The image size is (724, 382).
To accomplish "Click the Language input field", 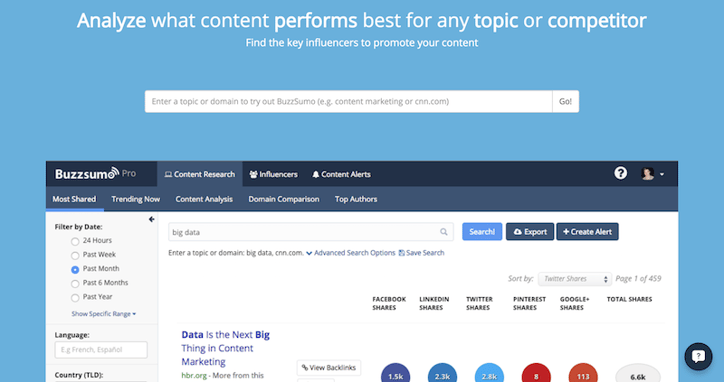I will [x=101, y=350].
